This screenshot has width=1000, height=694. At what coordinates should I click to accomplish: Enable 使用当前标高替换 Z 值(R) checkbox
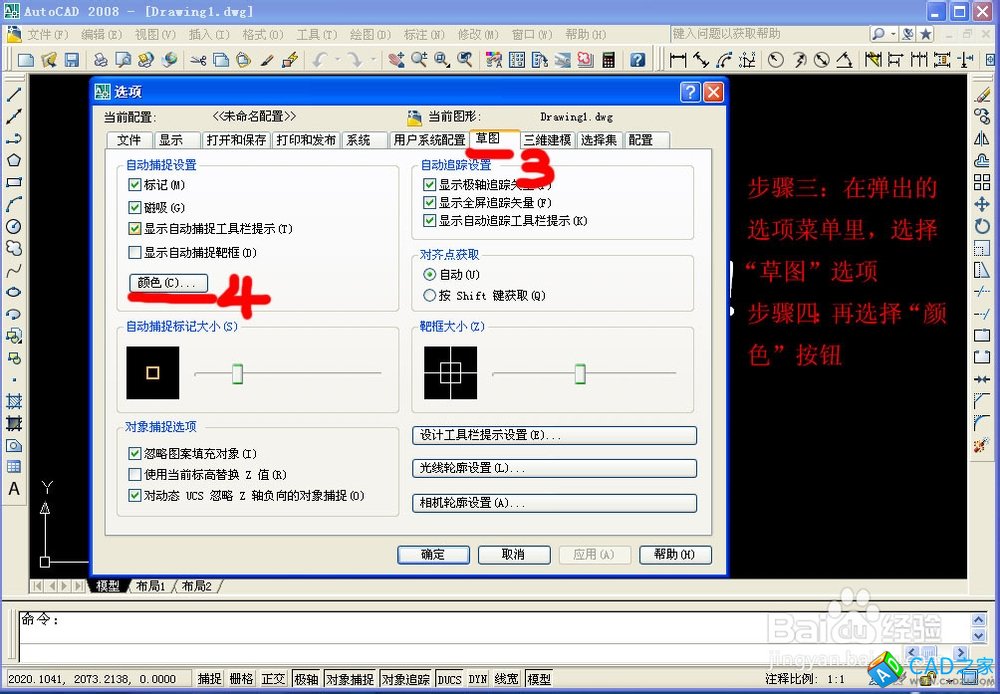[x=135, y=475]
